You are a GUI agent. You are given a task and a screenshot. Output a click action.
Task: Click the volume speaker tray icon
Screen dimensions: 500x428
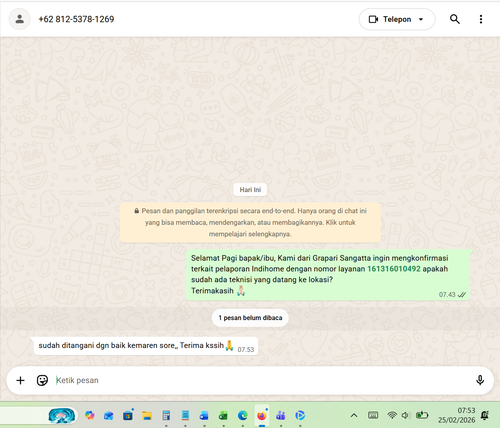405,415
